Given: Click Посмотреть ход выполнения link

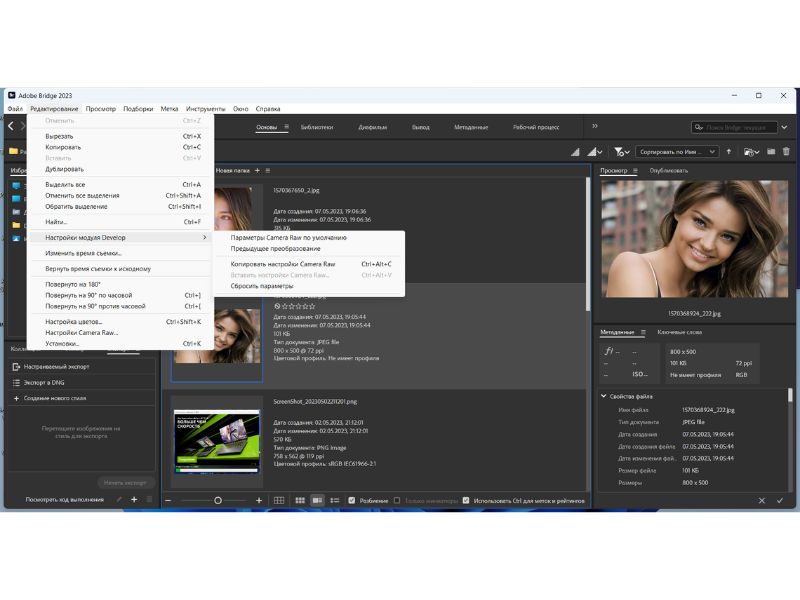Looking at the screenshot, I should pos(64,499).
